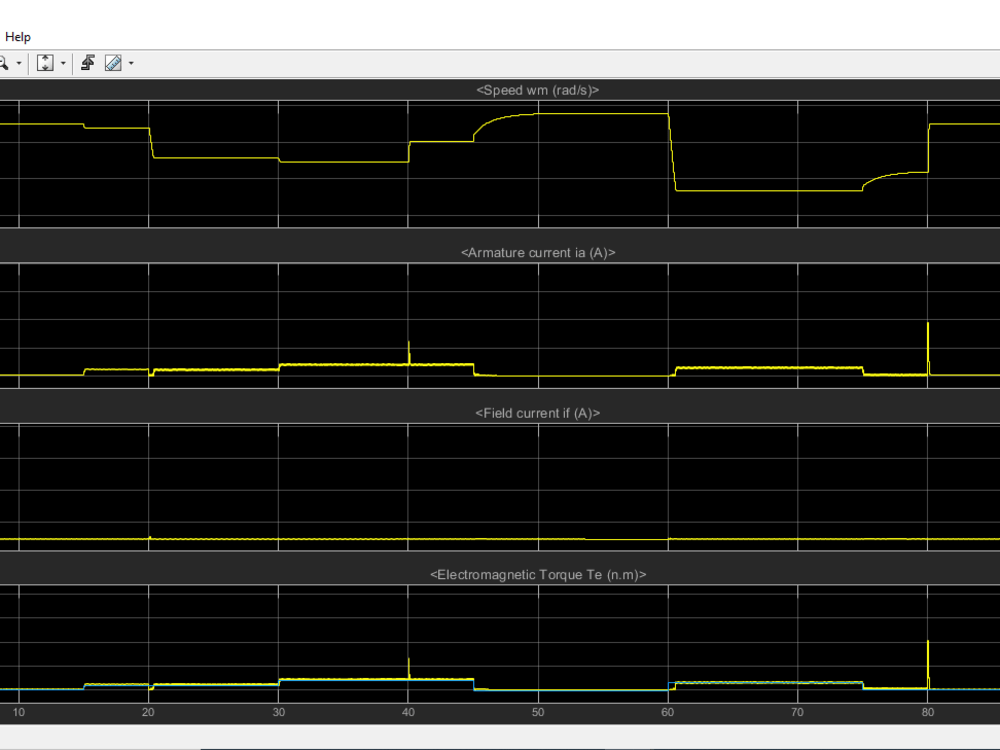The image size is (1000, 750).
Task: Click the speed curve plateau at 50 s
Action: click(x=538, y=114)
